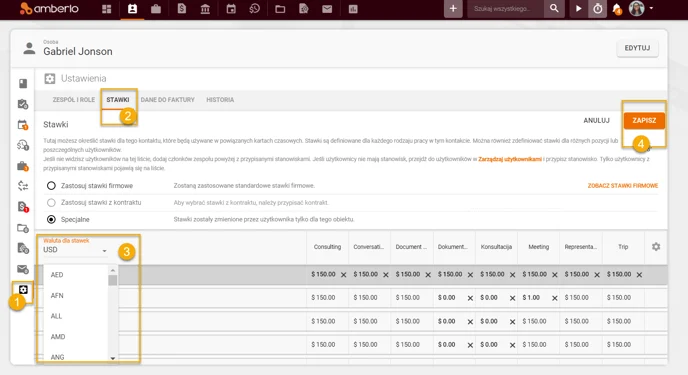The width and height of the screenshot is (688, 375).
Task: Open the Waluta dla stawek USD dropdown
Action: [75, 250]
